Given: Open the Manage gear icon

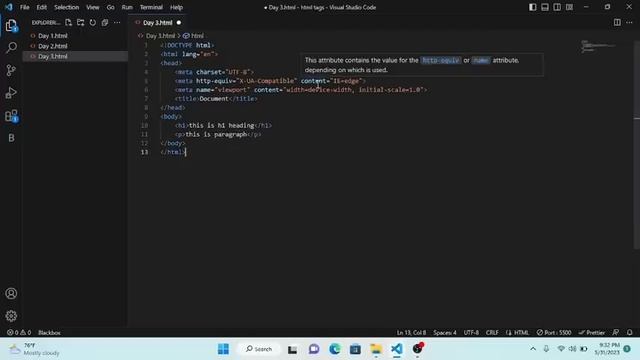Looking at the screenshot, I should pos(11,316).
